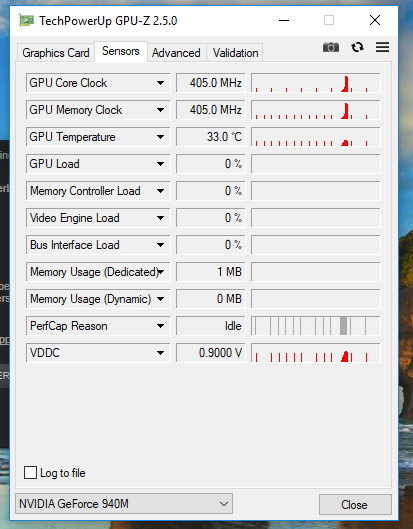This screenshot has width=413, height=529.
Task: Click the refresh arrows icon
Action: pyautogui.click(x=357, y=47)
